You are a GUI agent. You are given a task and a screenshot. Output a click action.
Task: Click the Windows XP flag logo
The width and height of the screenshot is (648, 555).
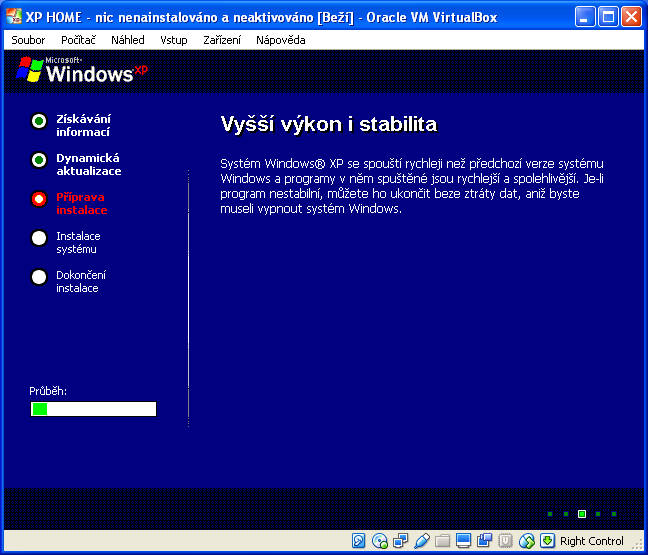coord(30,69)
